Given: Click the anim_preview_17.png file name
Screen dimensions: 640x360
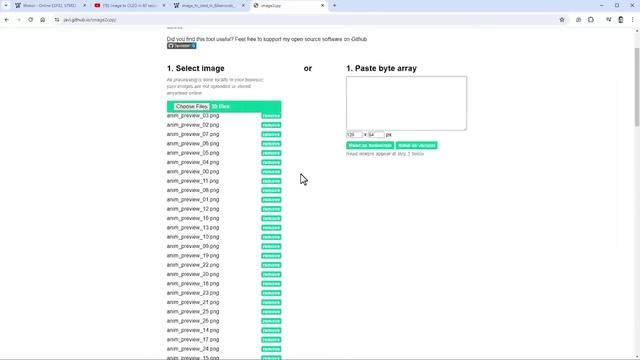Looking at the screenshot, I should tap(193, 340).
